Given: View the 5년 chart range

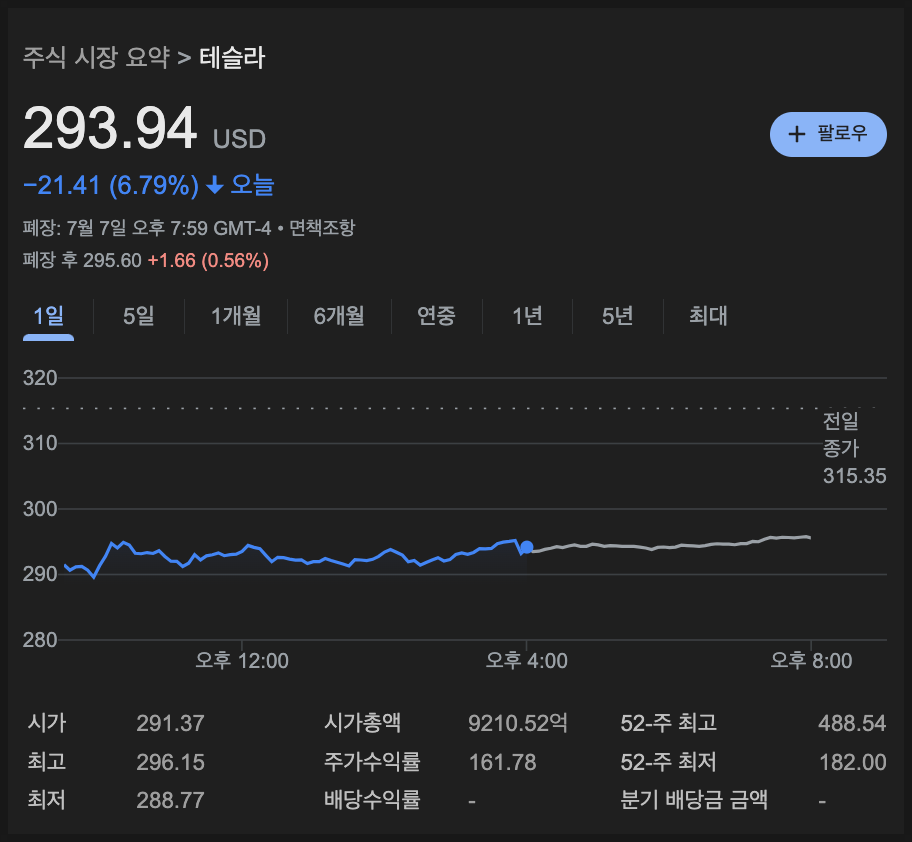Looking at the screenshot, I should click(617, 316).
